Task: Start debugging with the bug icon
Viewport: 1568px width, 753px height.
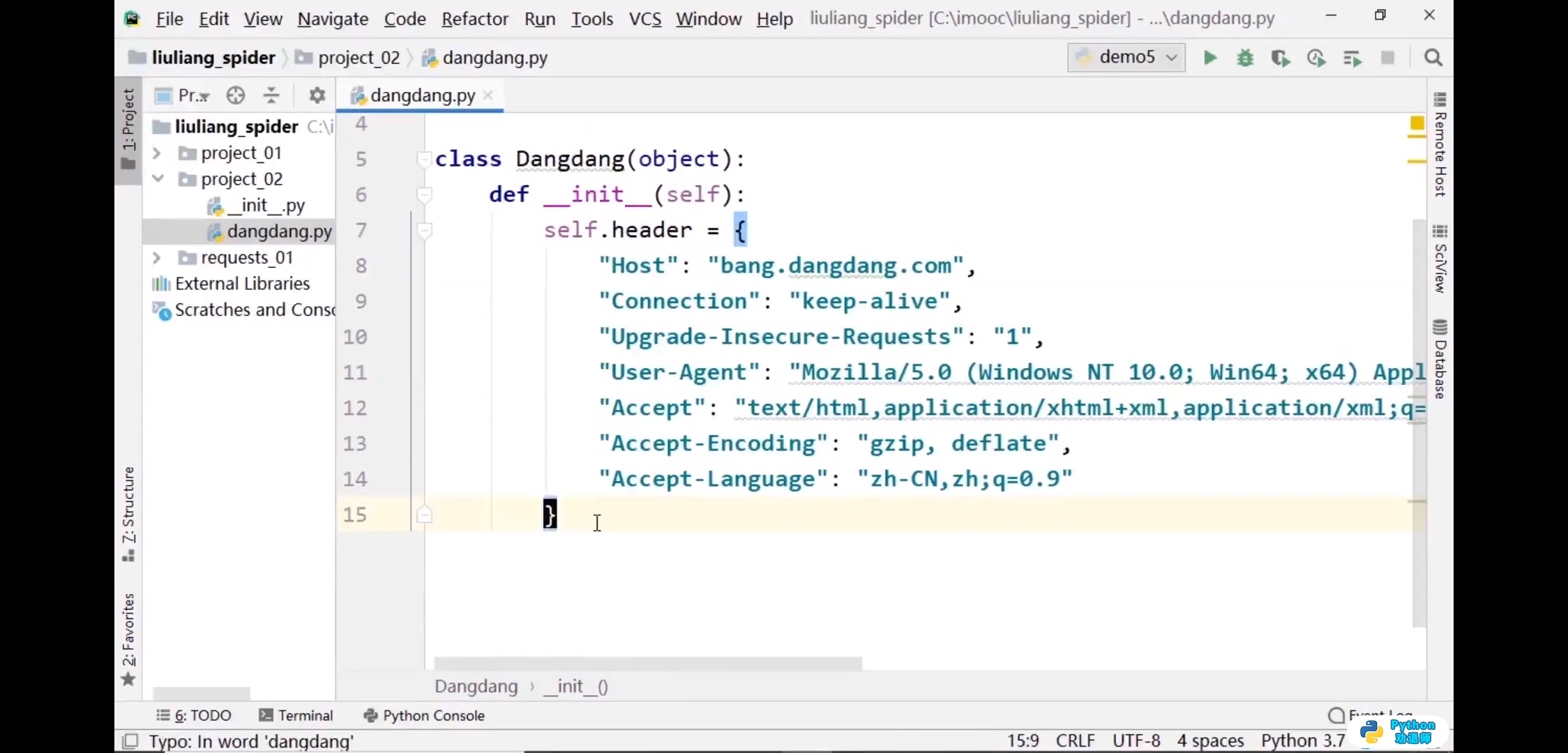Action: tap(1245, 58)
